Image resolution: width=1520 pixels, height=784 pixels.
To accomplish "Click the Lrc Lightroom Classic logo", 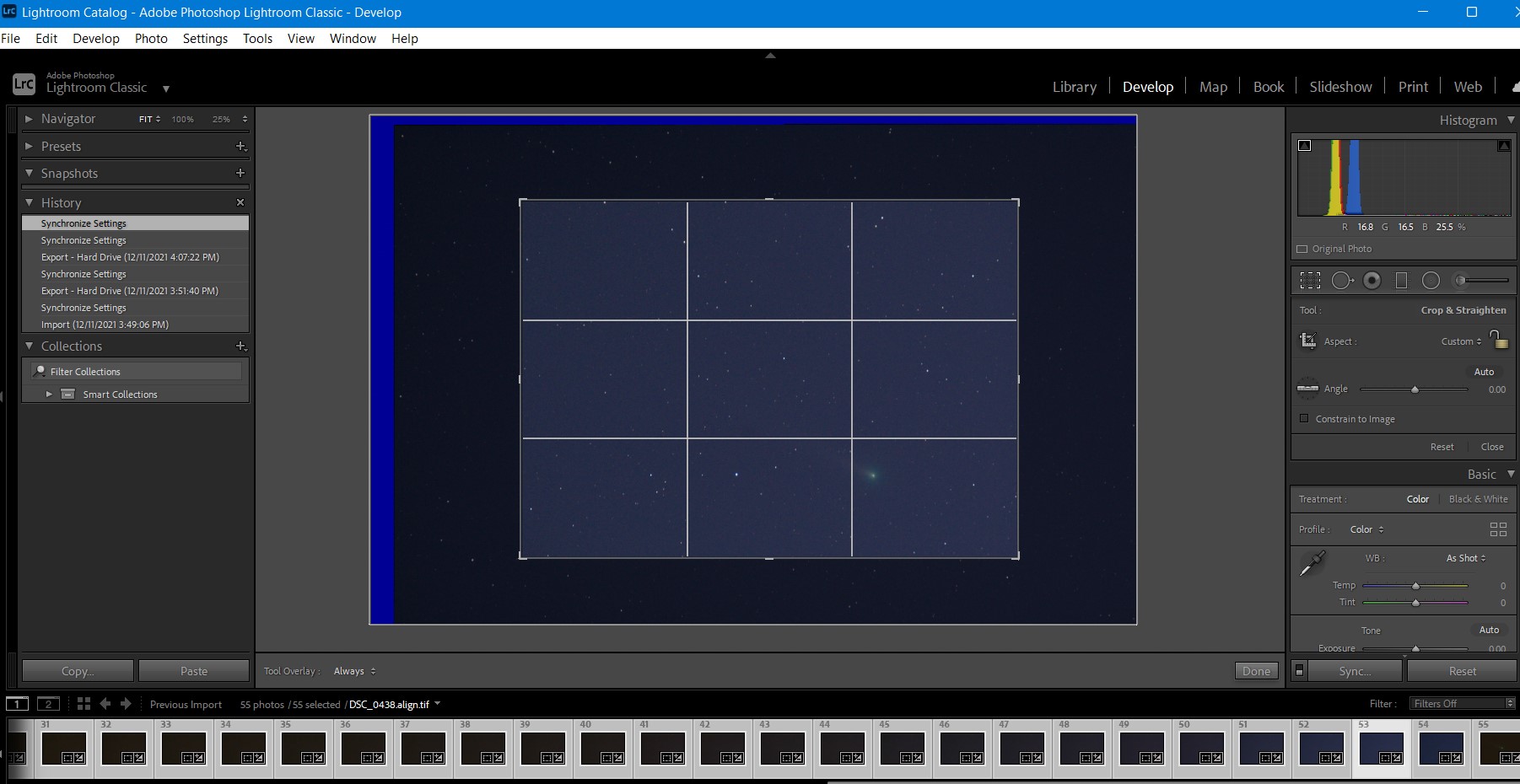I will coord(24,84).
